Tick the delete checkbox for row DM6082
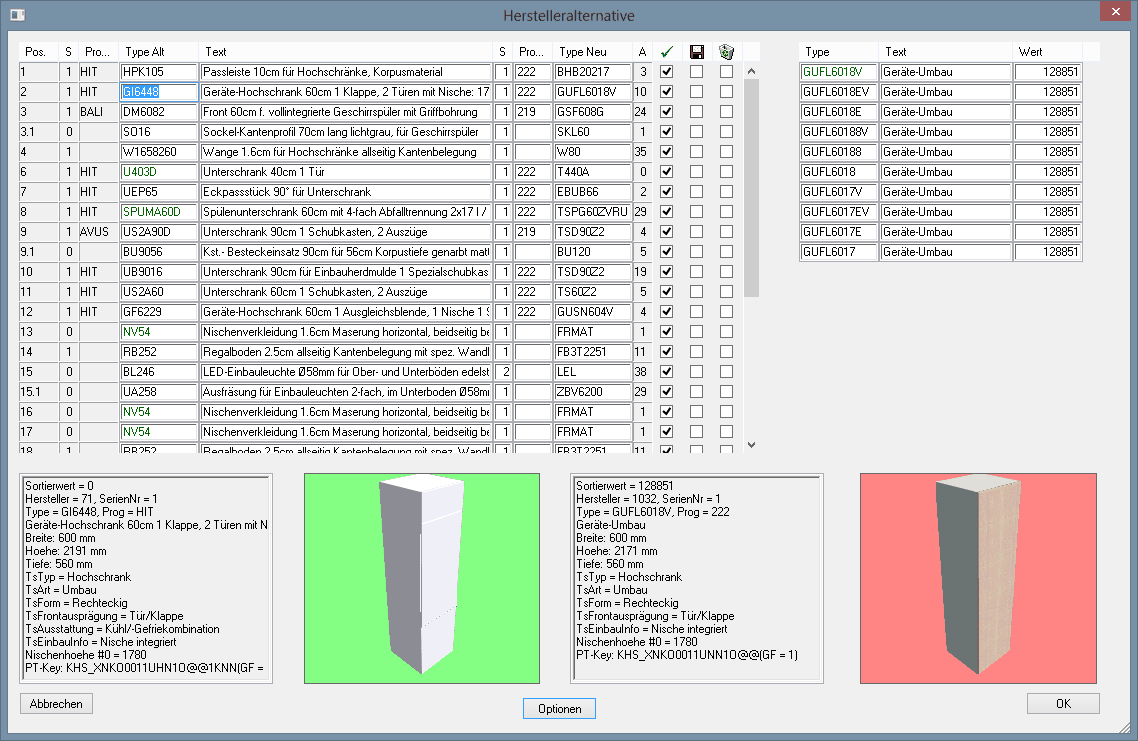Screen dimensions: 1138x741 click(727, 112)
